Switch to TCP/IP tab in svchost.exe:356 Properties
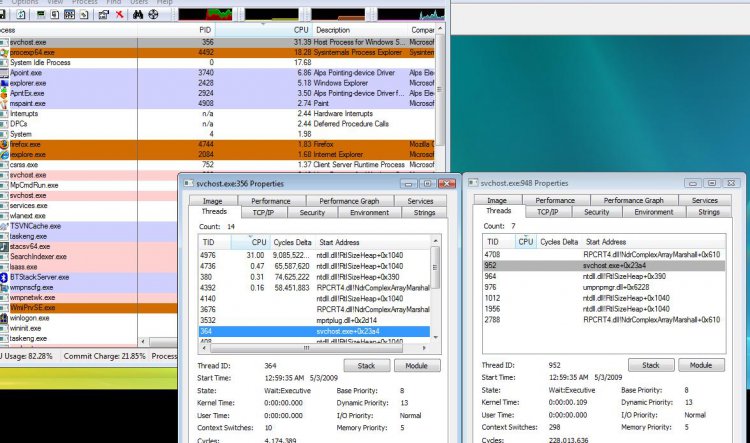 tap(264, 212)
